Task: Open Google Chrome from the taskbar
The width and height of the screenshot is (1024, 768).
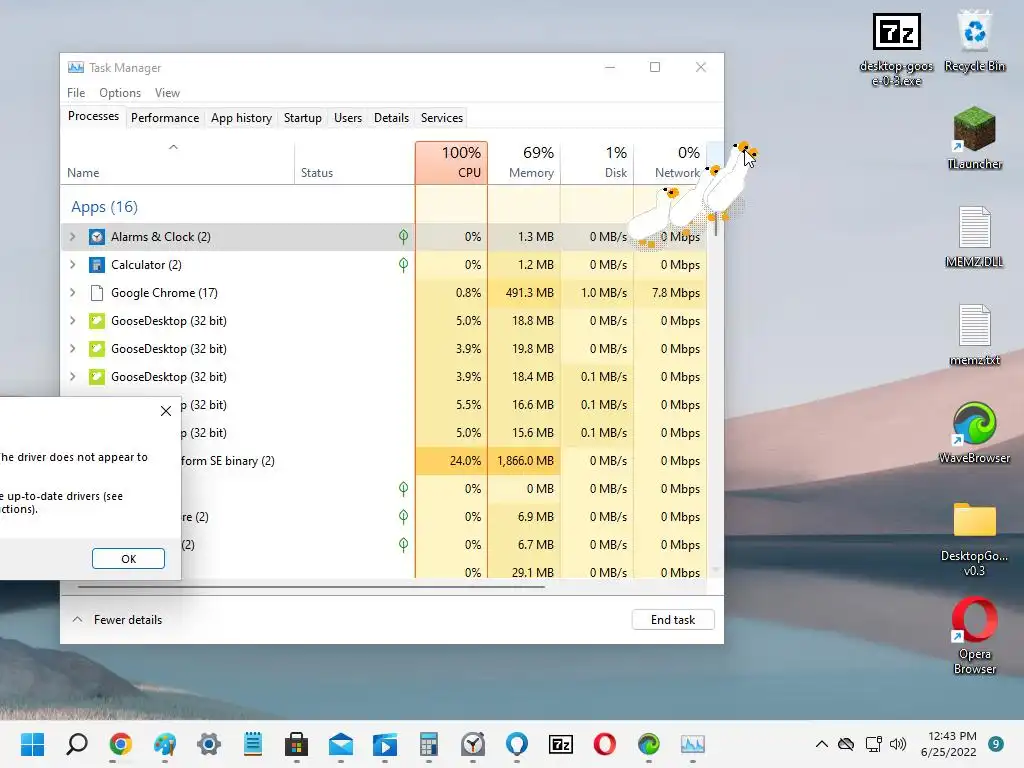Action: click(x=121, y=744)
